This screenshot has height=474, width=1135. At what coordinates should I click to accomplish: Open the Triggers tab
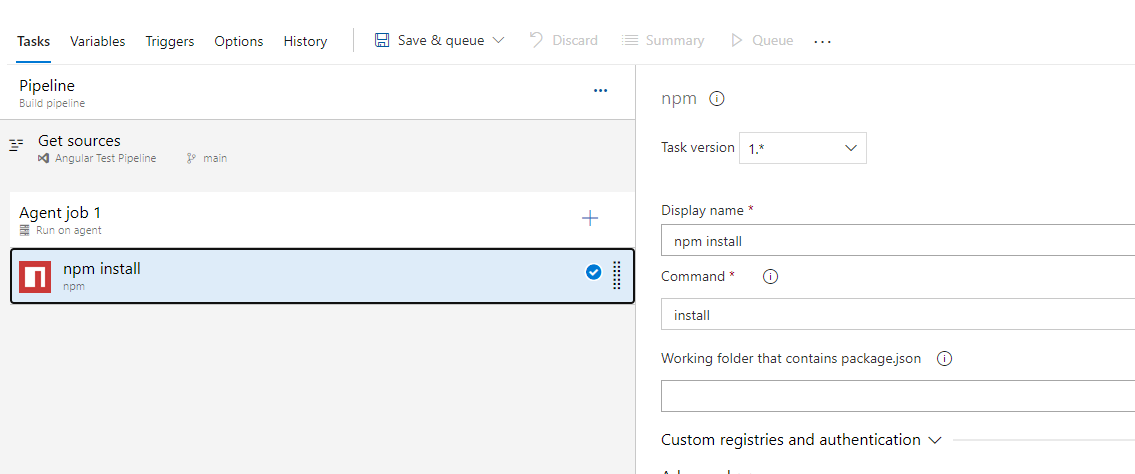click(170, 41)
